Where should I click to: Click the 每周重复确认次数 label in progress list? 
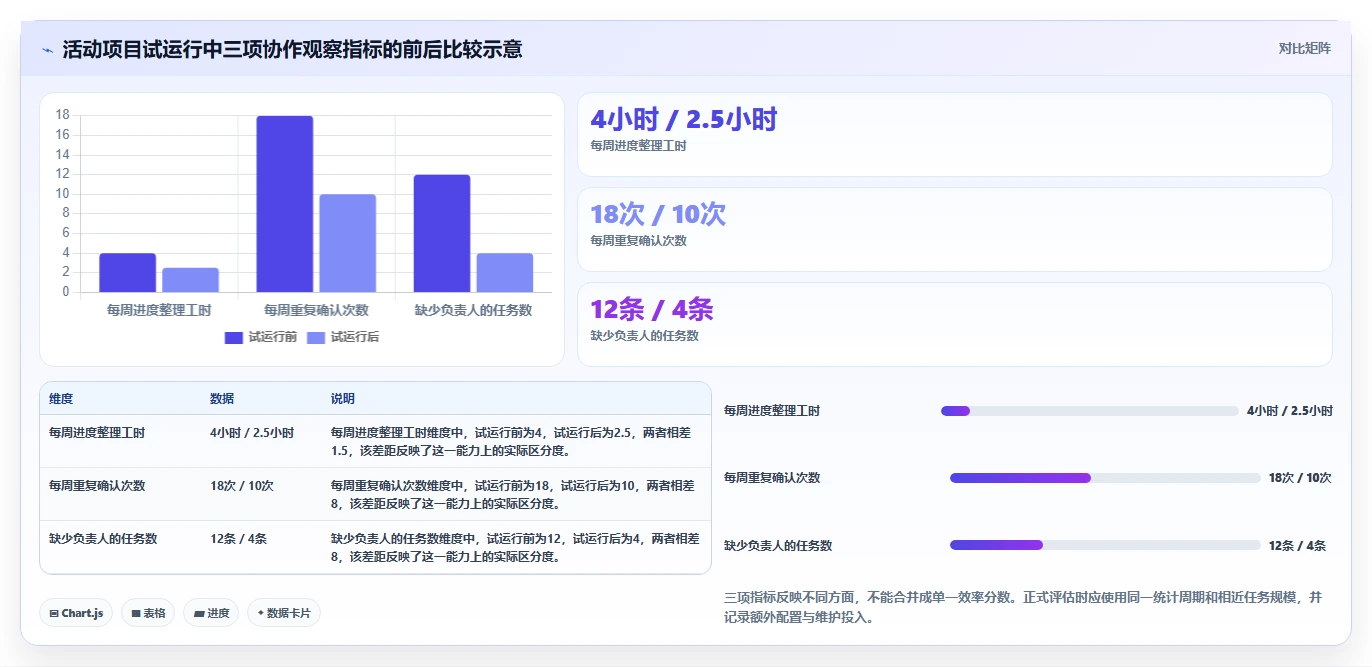pyautogui.click(x=772, y=478)
